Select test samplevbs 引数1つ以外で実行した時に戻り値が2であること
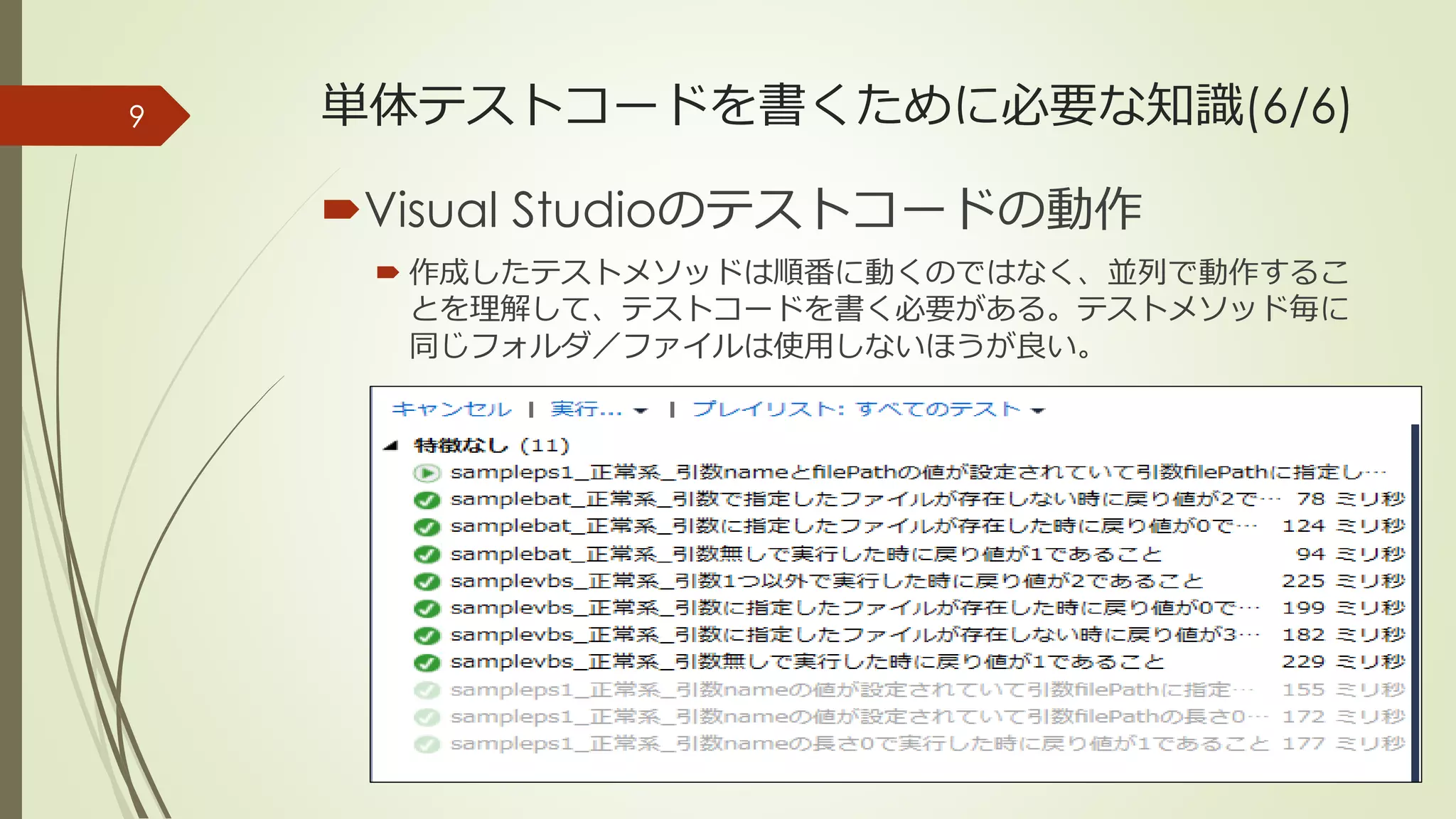This screenshot has height=819, width=1456. 827,580
